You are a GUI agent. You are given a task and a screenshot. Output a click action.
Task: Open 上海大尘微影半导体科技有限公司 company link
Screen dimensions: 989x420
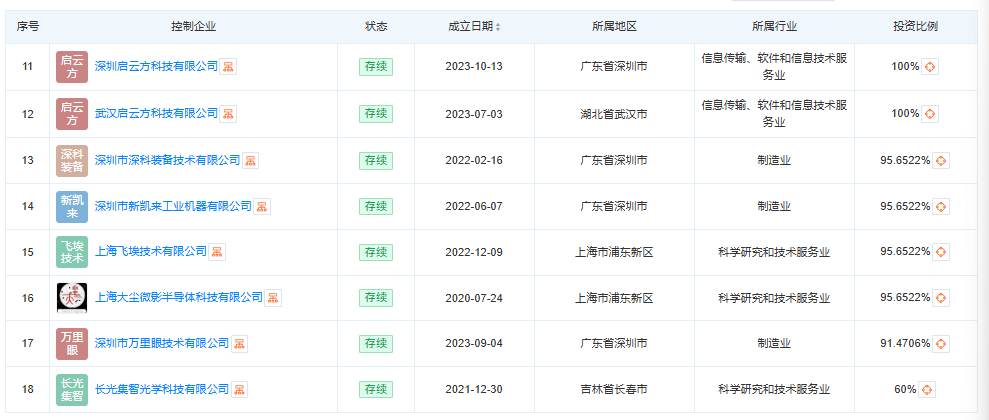click(178, 298)
